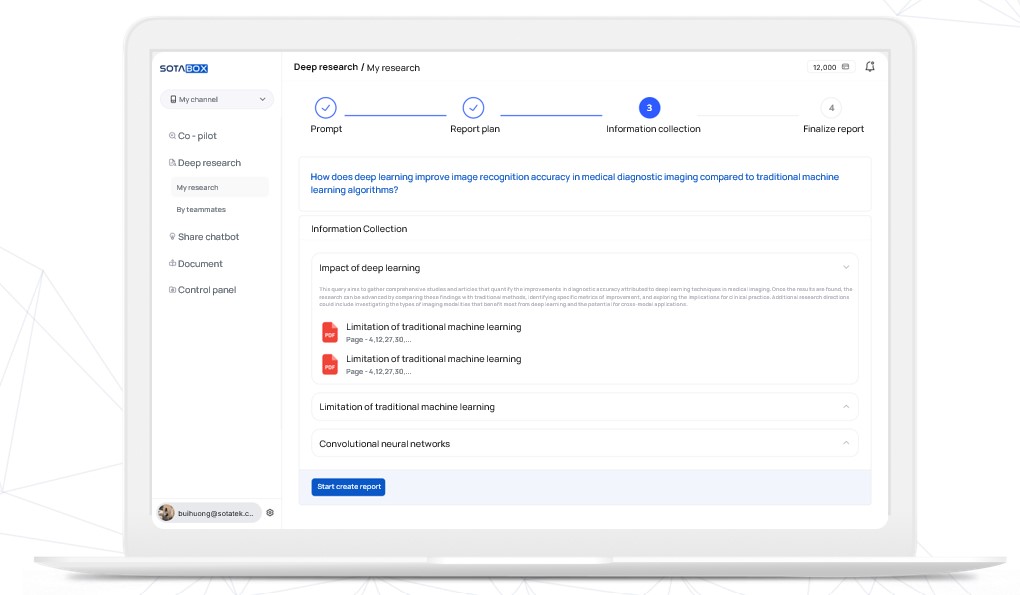1020x595 pixels.
Task: Click the completed Prompt step circle
Action: click(325, 108)
